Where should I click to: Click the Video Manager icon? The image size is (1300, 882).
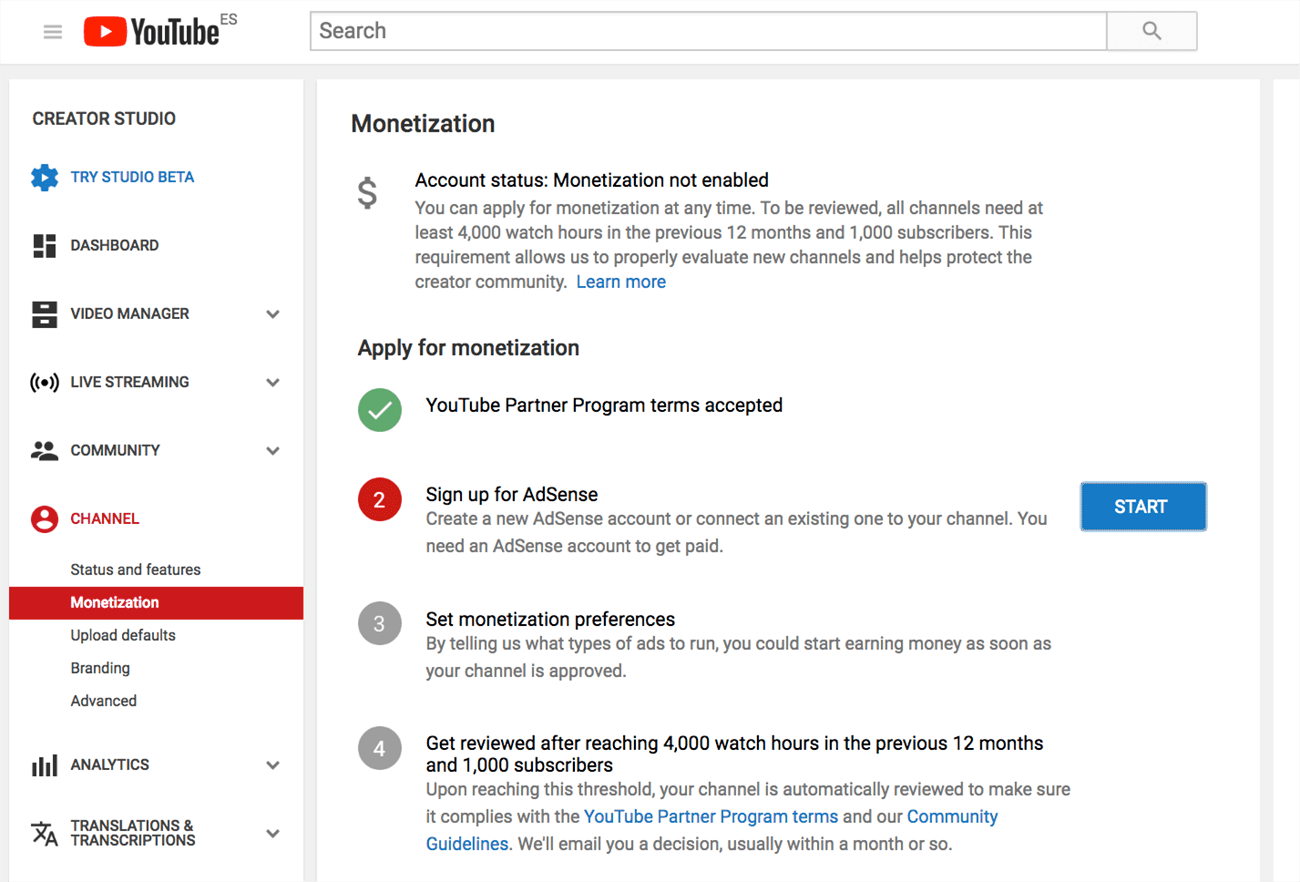(44, 314)
